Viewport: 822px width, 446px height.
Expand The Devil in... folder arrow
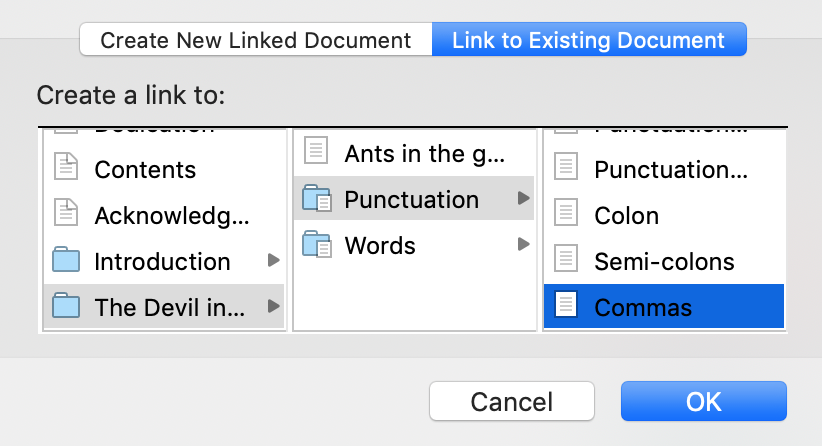tap(273, 307)
